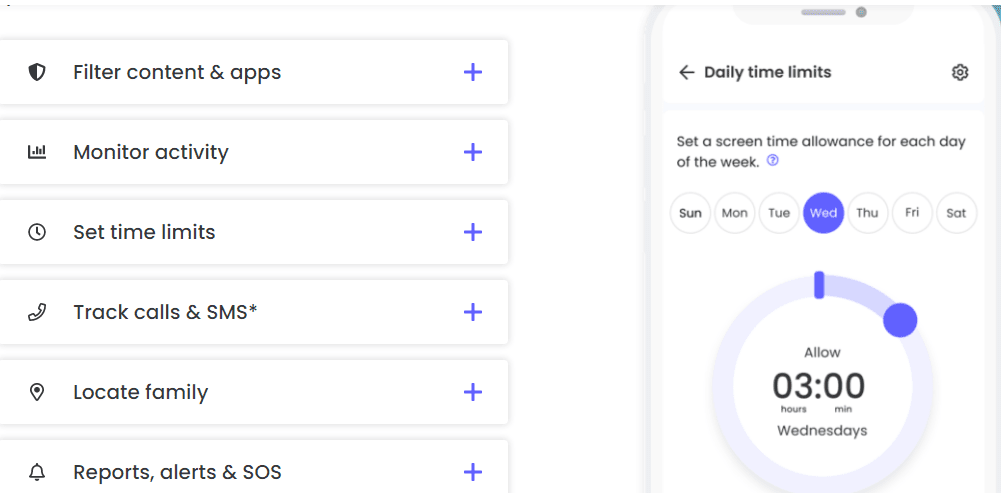Click the bell icon beside Reports, alerts & SOS
The image size is (1001, 493).
pyautogui.click(x=37, y=472)
